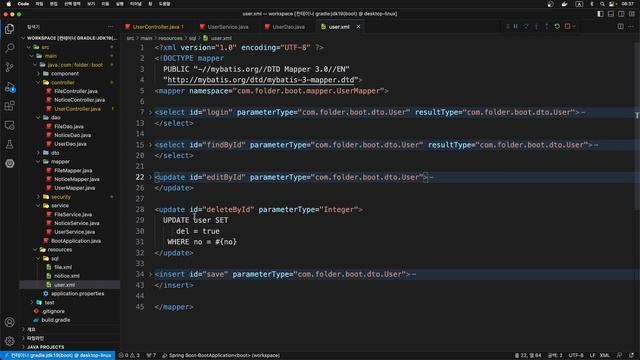
Task: Open BootApplication.java in explorer
Action: 76,241
